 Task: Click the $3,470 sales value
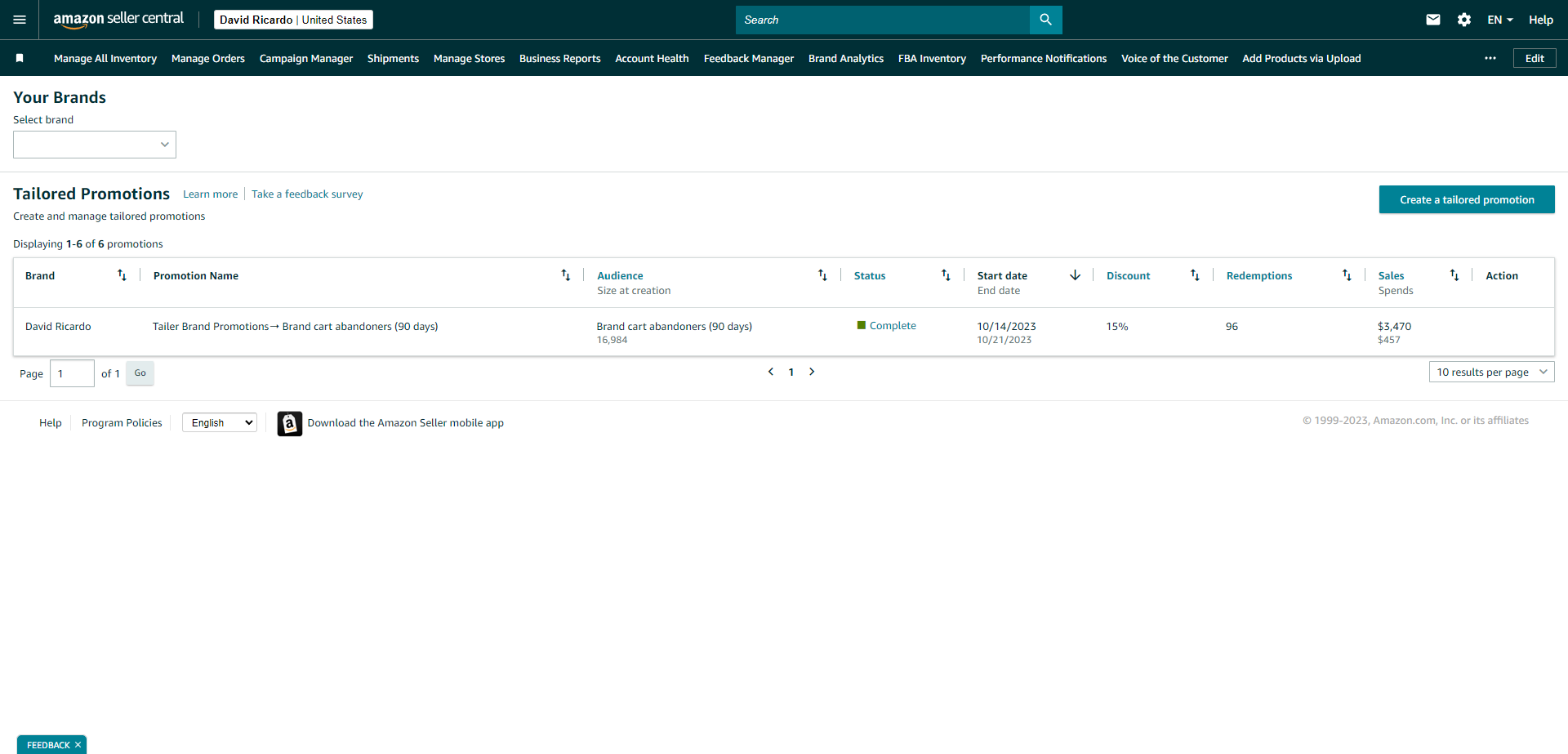pos(1395,326)
